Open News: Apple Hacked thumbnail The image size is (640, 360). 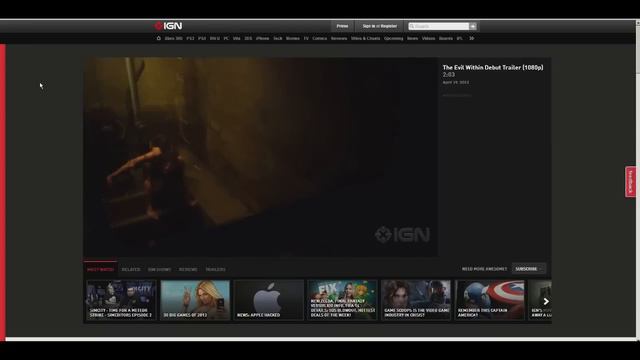pyautogui.click(x=269, y=300)
